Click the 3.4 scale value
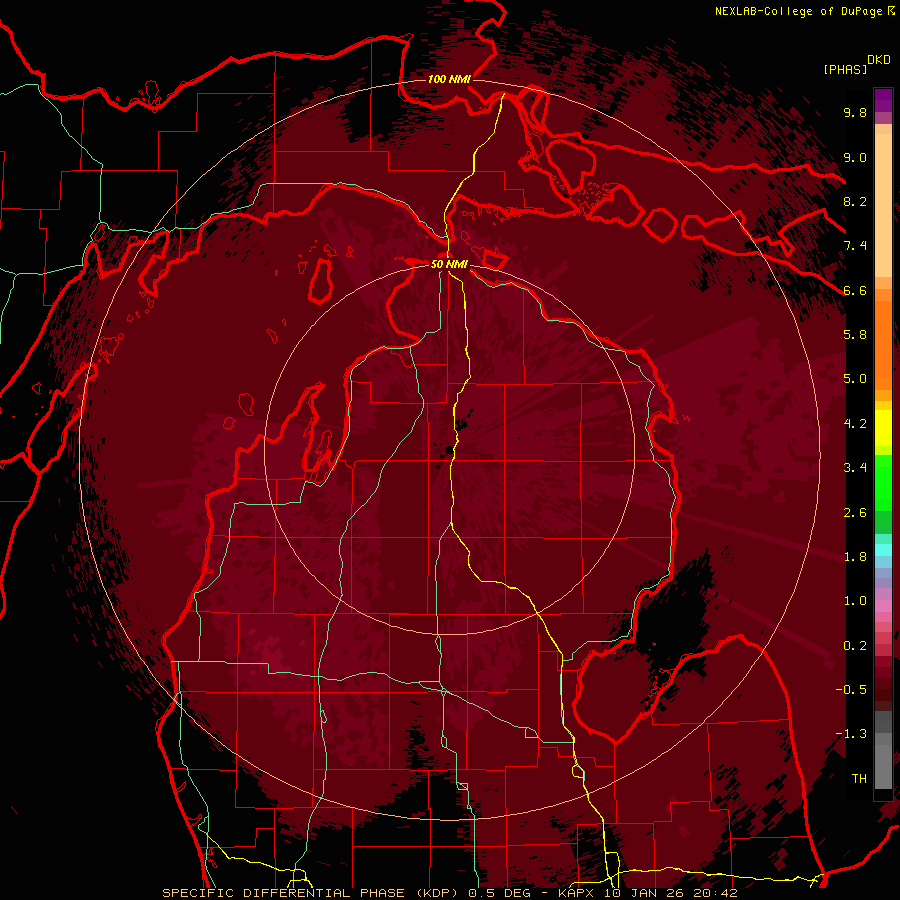Viewport: 900px width, 900px height. pos(855,468)
